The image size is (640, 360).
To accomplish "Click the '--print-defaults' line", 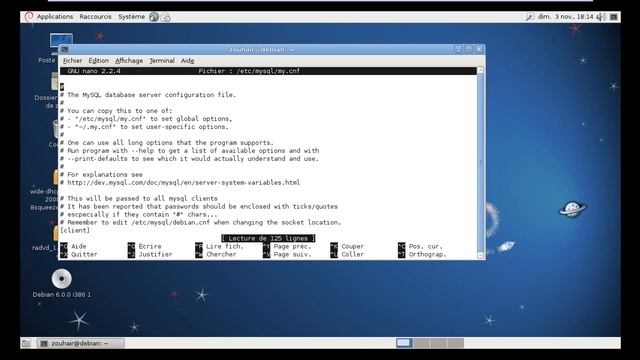I will pos(189,158).
